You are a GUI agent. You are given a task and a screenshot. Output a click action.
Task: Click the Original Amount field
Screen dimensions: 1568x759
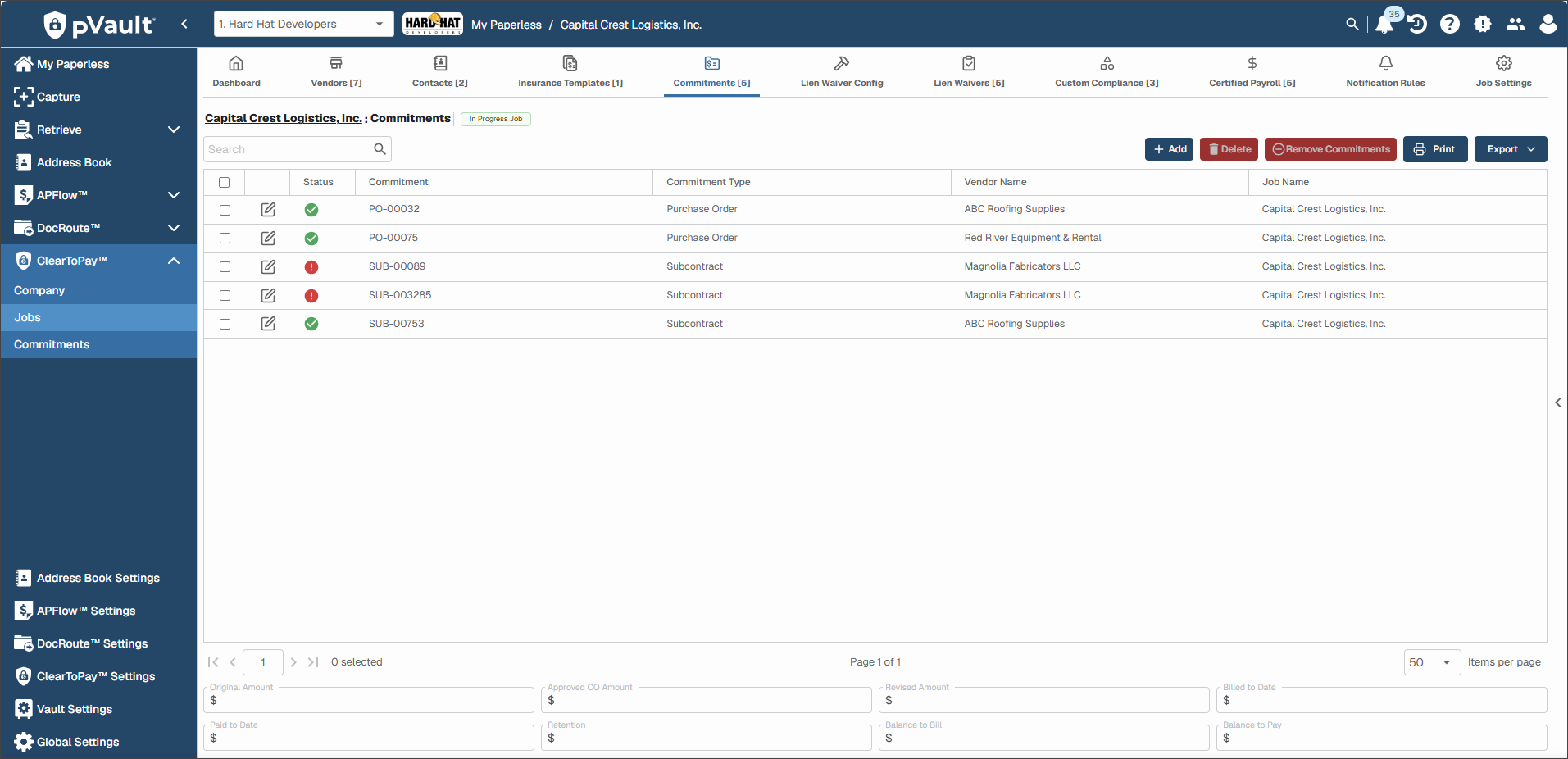click(x=369, y=700)
